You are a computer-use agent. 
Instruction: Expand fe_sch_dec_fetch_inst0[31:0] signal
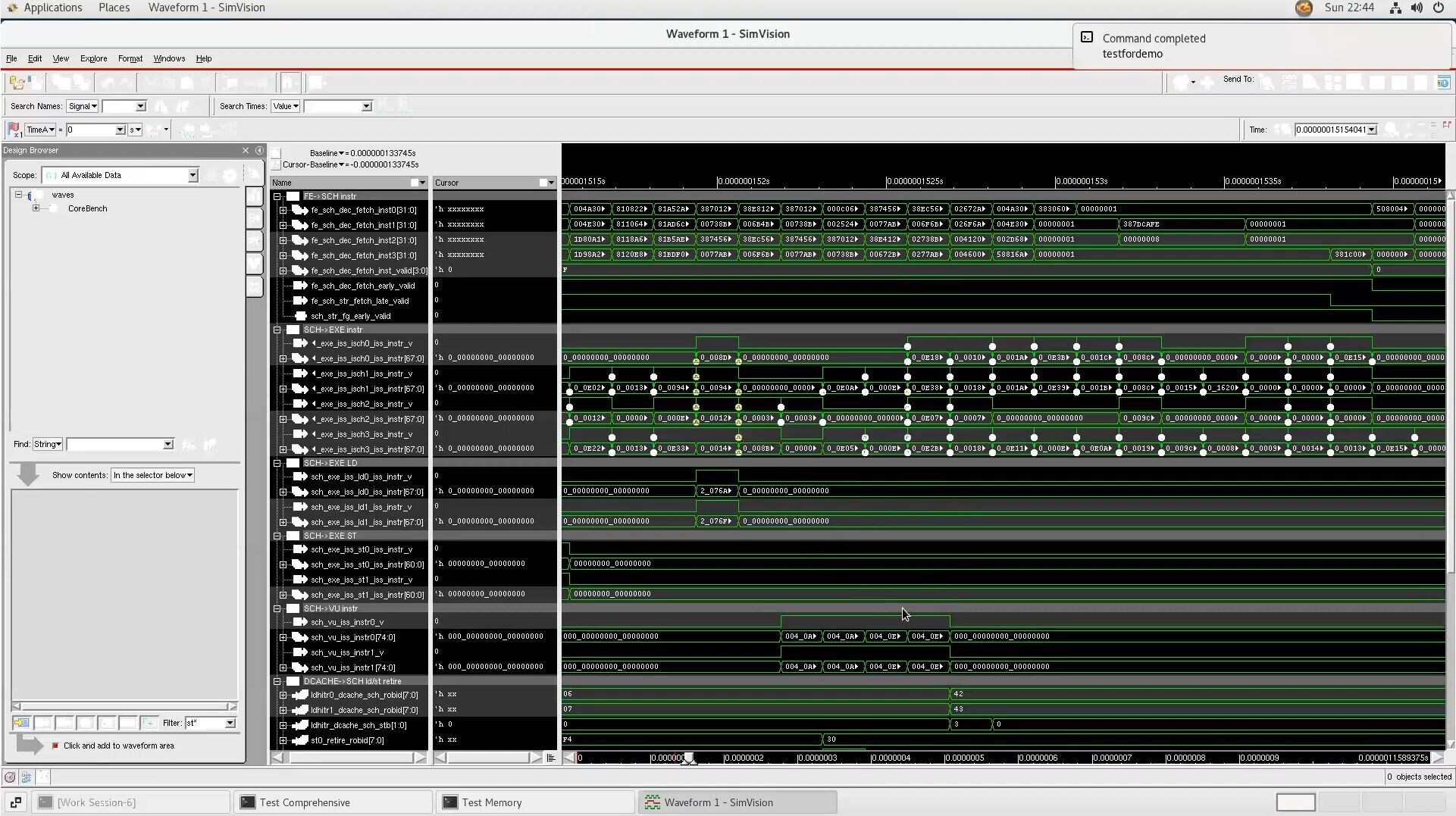[283, 210]
